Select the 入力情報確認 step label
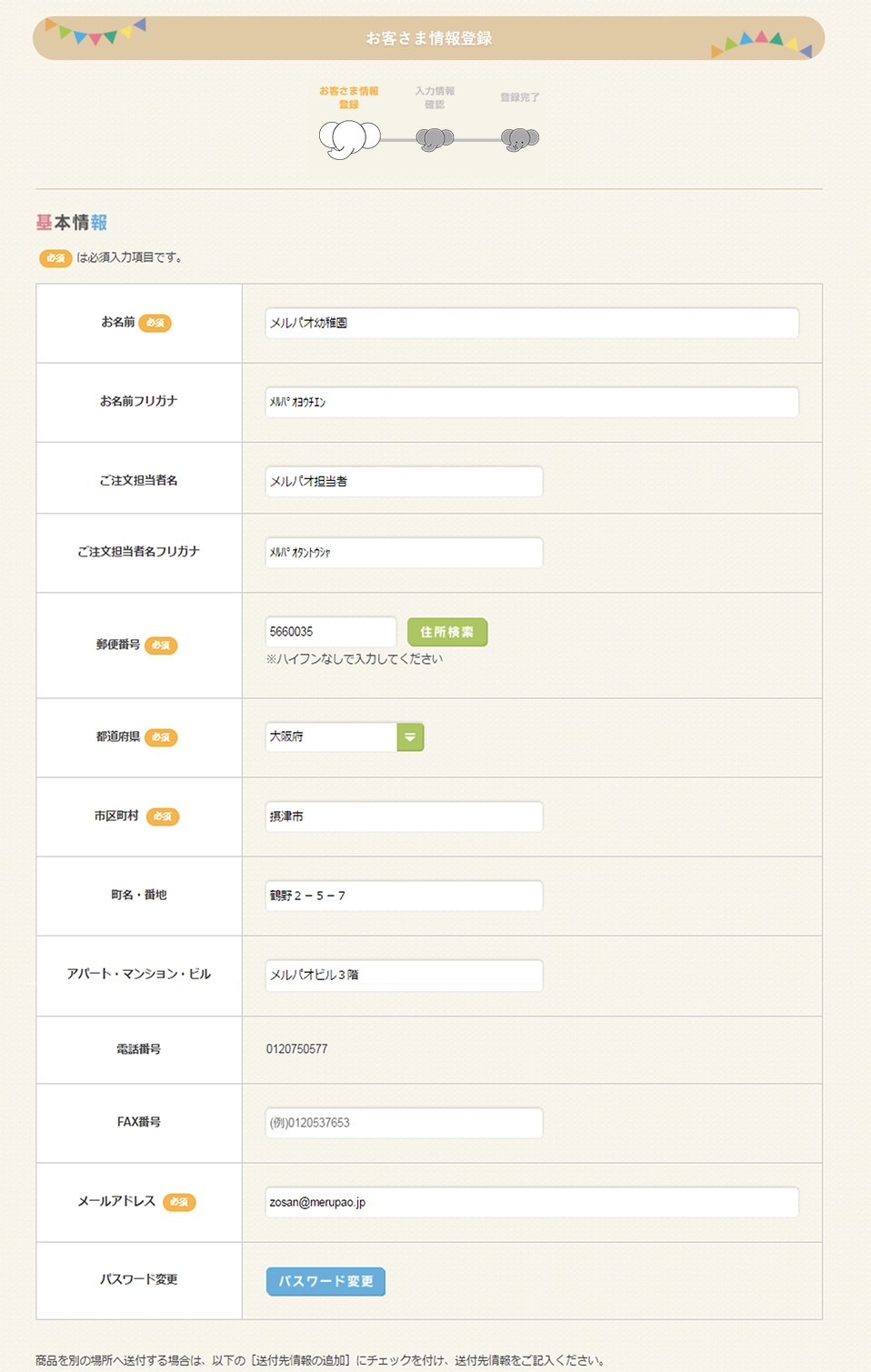871x1372 pixels. click(435, 97)
